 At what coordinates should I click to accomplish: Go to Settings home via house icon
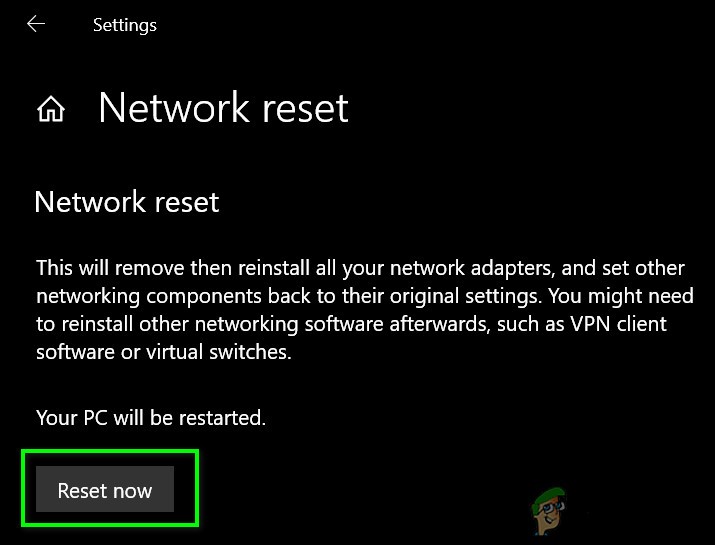pos(51,109)
